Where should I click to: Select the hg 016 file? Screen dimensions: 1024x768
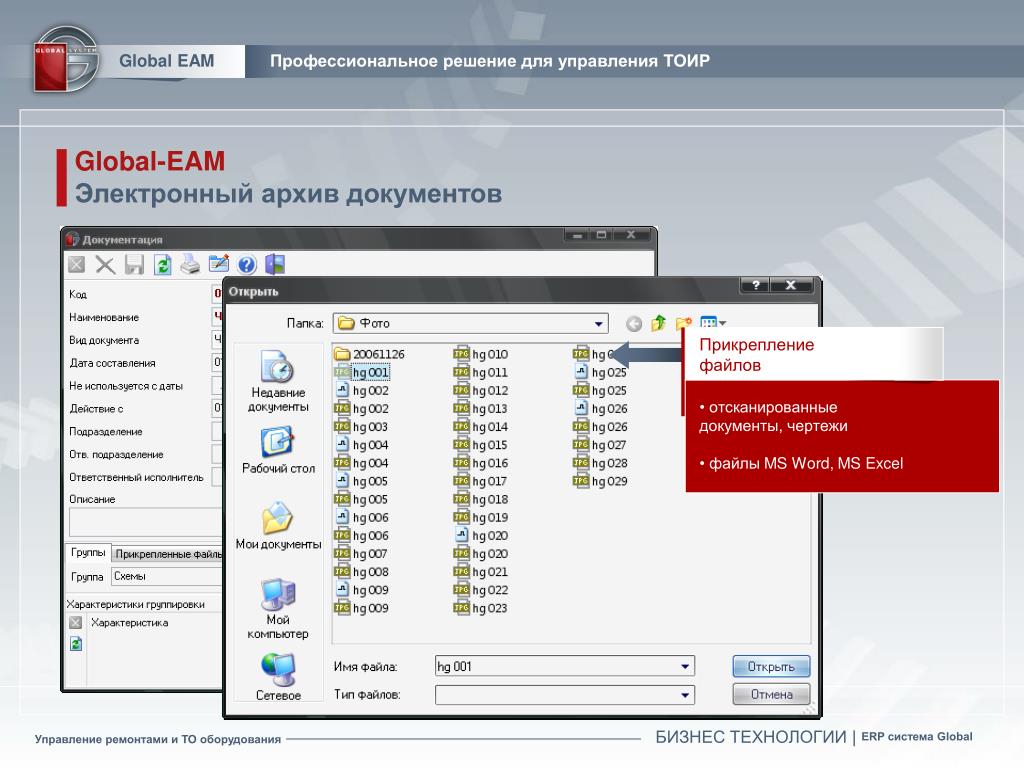point(481,463)
